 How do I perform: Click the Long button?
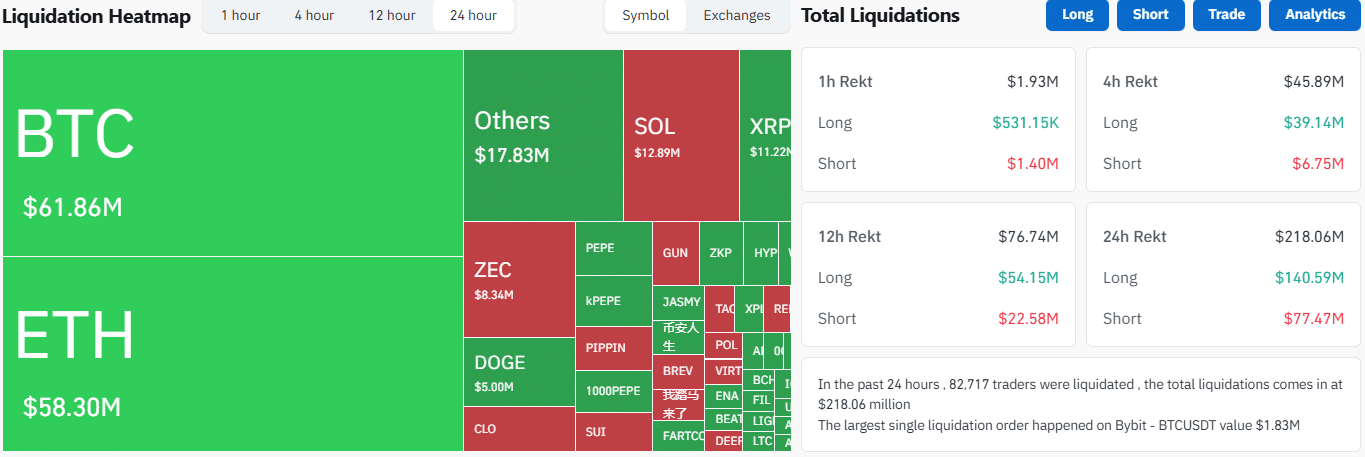pos(1077,15)
